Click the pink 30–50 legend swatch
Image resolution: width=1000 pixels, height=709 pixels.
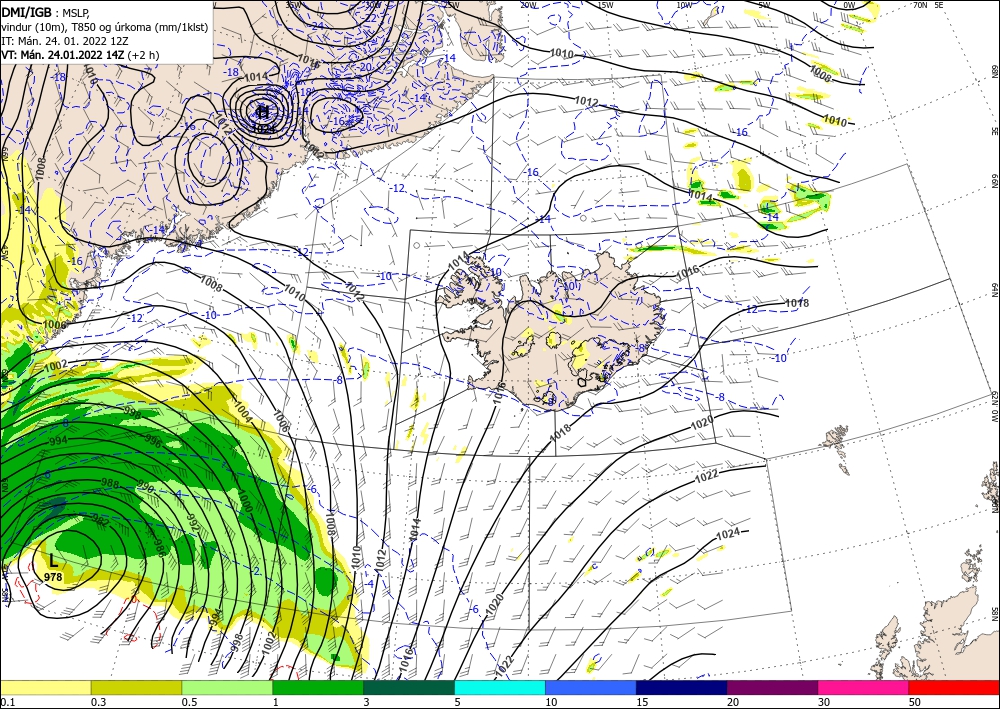tap(864, 687)
